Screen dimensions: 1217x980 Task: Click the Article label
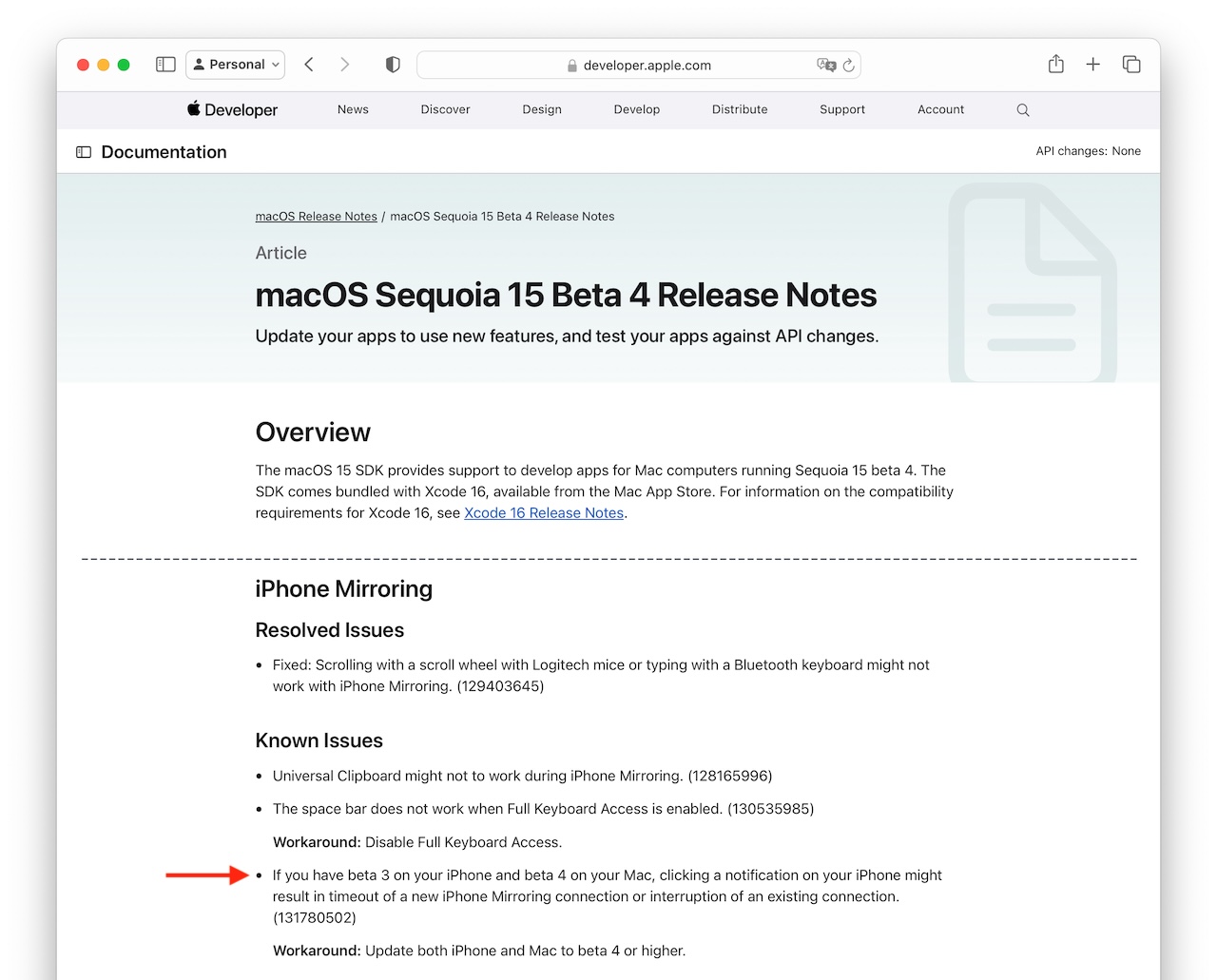click(x=281, y=253)
